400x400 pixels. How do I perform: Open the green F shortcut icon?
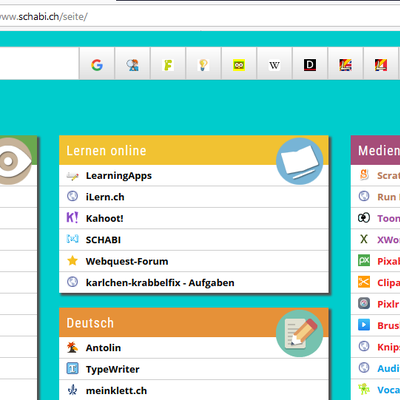(168, 65)
